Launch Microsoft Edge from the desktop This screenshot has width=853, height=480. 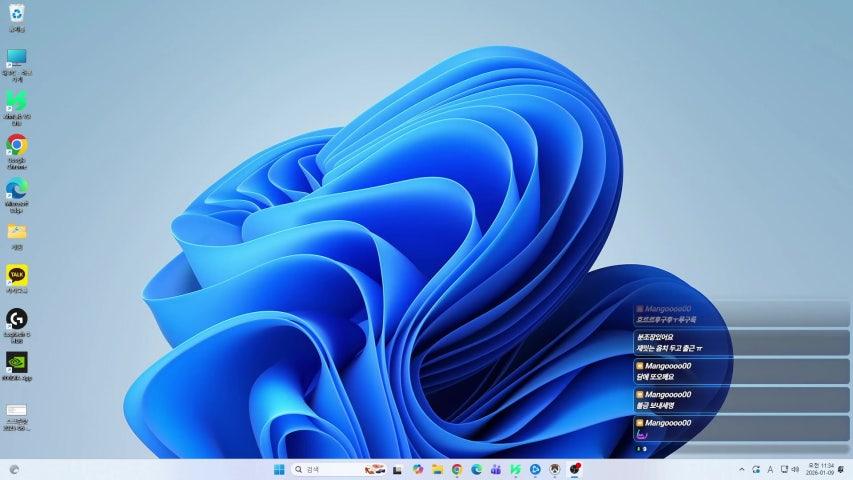point(17,188)
